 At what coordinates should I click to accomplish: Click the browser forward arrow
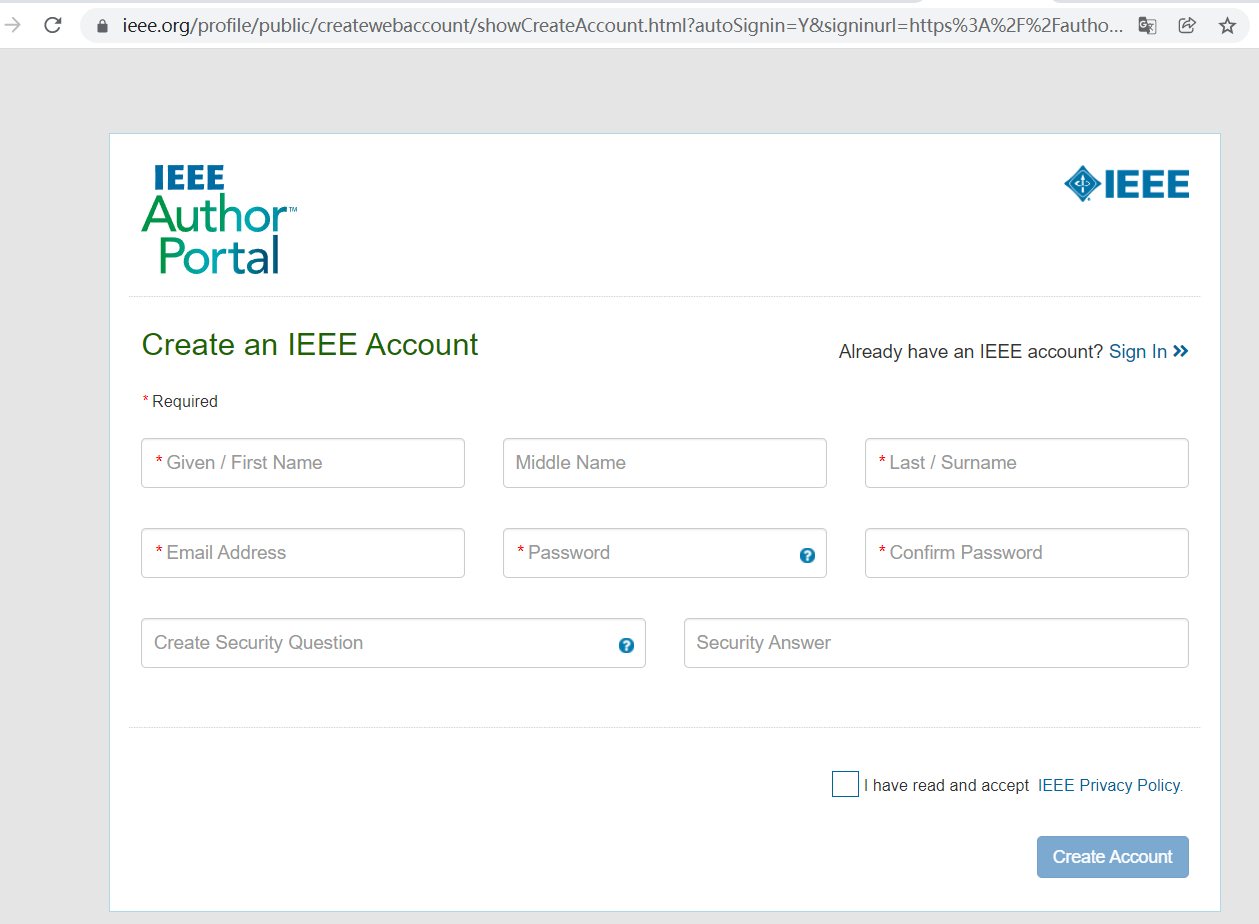(x=13, y=25)
